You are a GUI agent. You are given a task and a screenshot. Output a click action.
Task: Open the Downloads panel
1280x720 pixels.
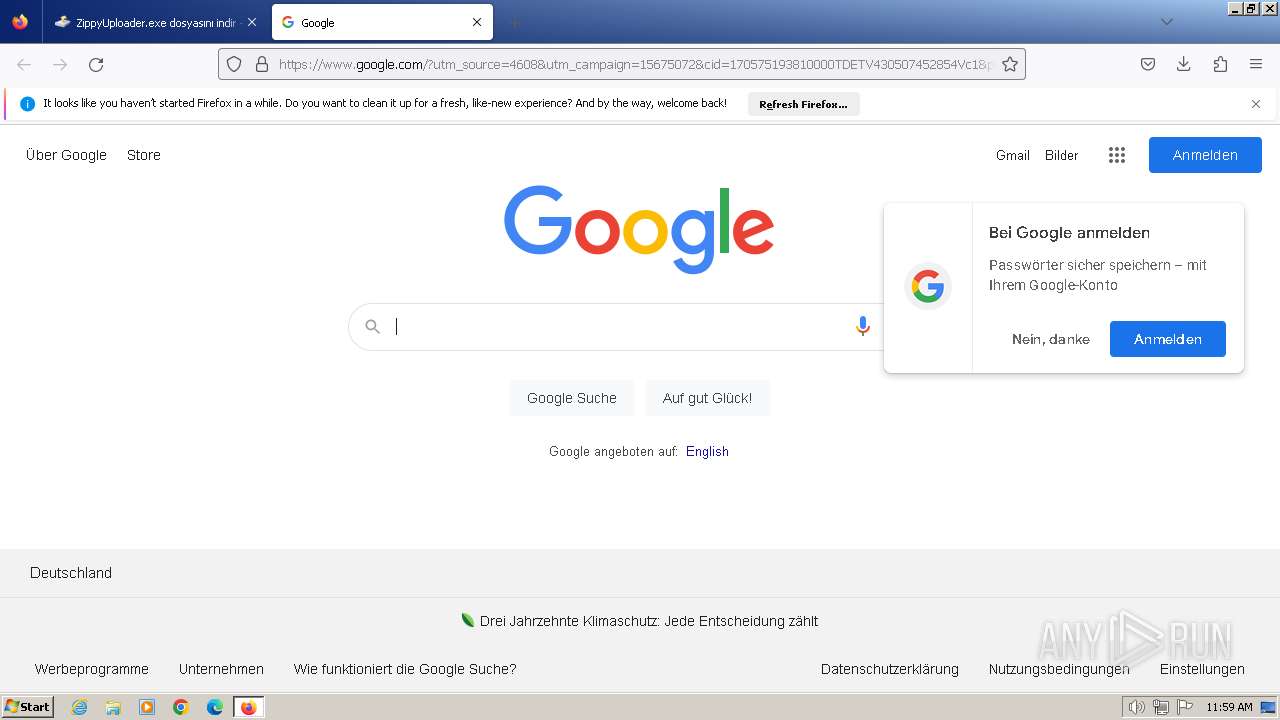(x=1184, y=64)
